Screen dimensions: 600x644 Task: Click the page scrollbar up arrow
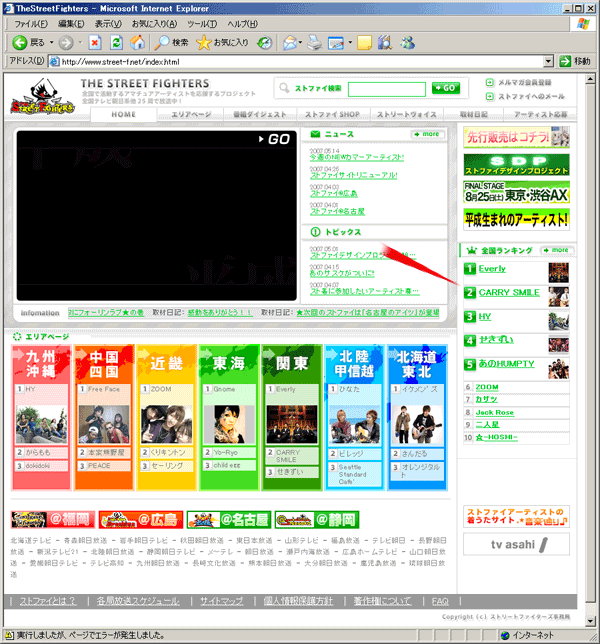pyautogui.click(x=591, y=78)
